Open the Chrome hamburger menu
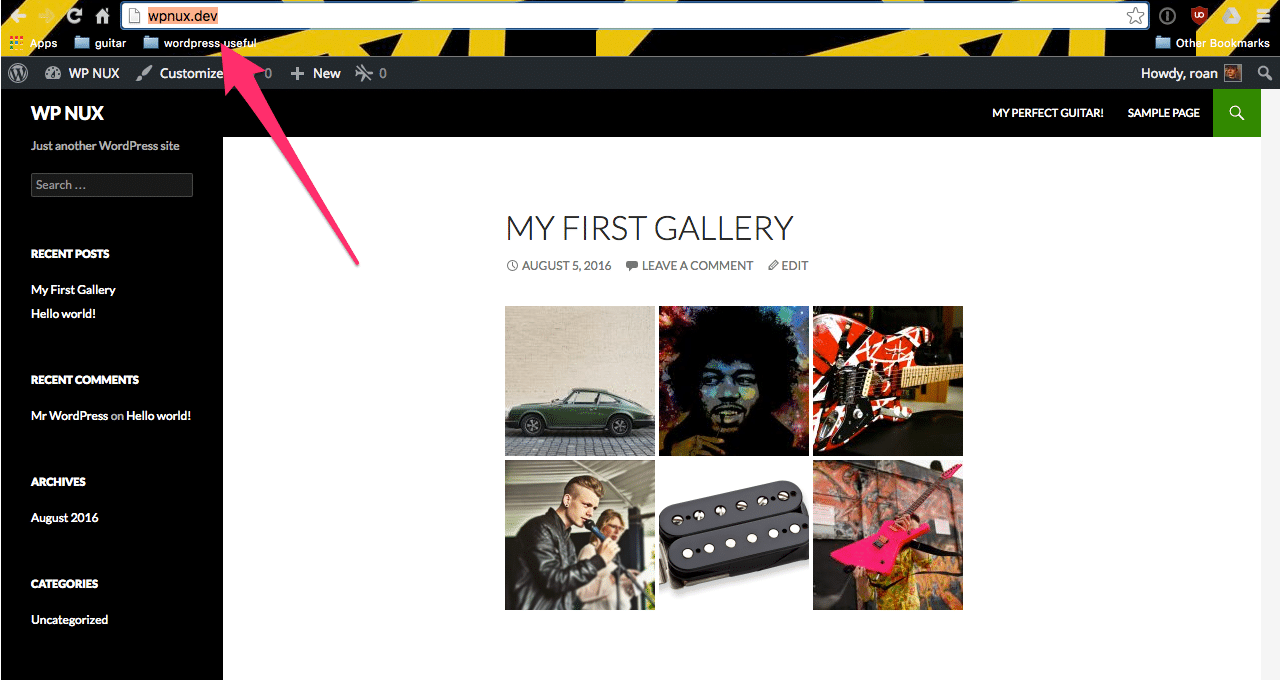This screenshot has width=1280, height=680. [1264, 16]
